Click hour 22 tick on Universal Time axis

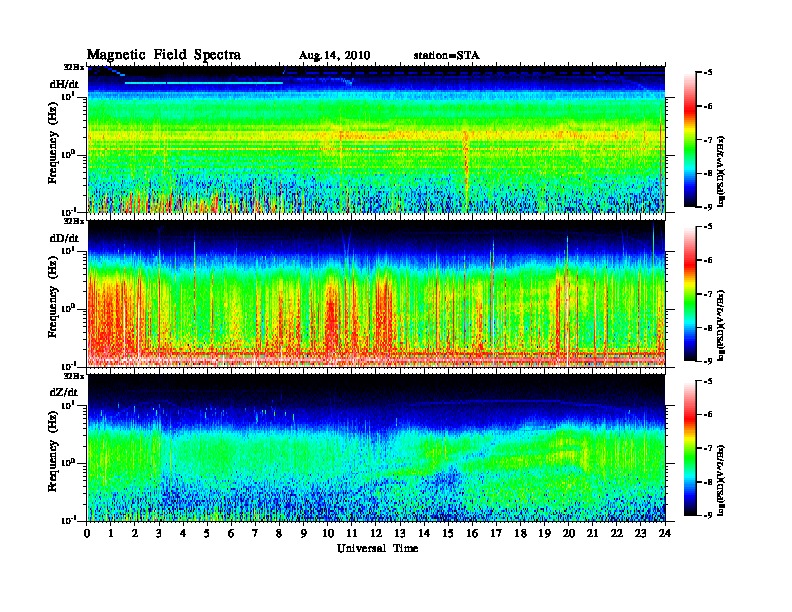[x=617, y=533]
